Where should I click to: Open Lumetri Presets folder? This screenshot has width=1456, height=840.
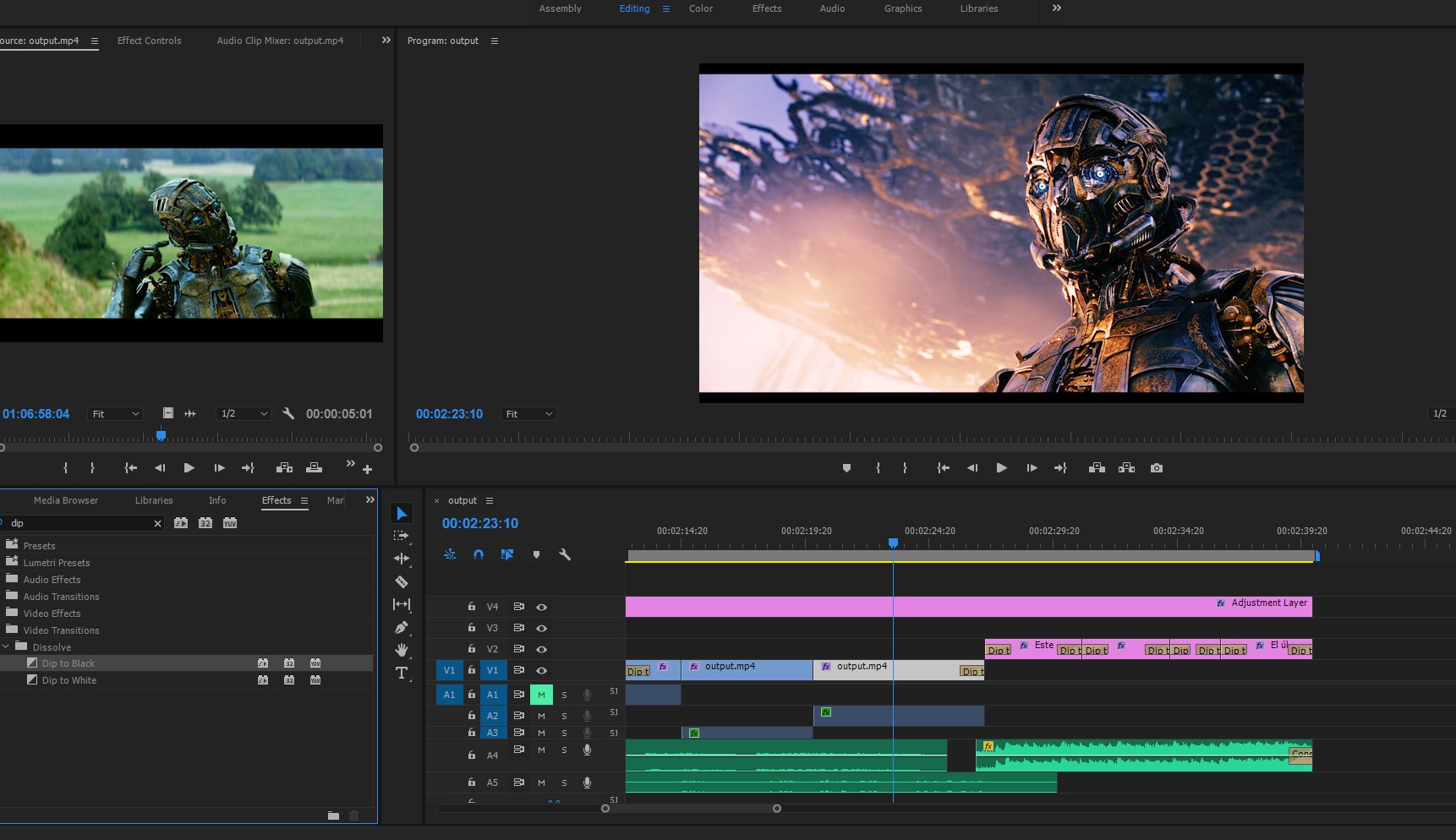pos(56,563)
